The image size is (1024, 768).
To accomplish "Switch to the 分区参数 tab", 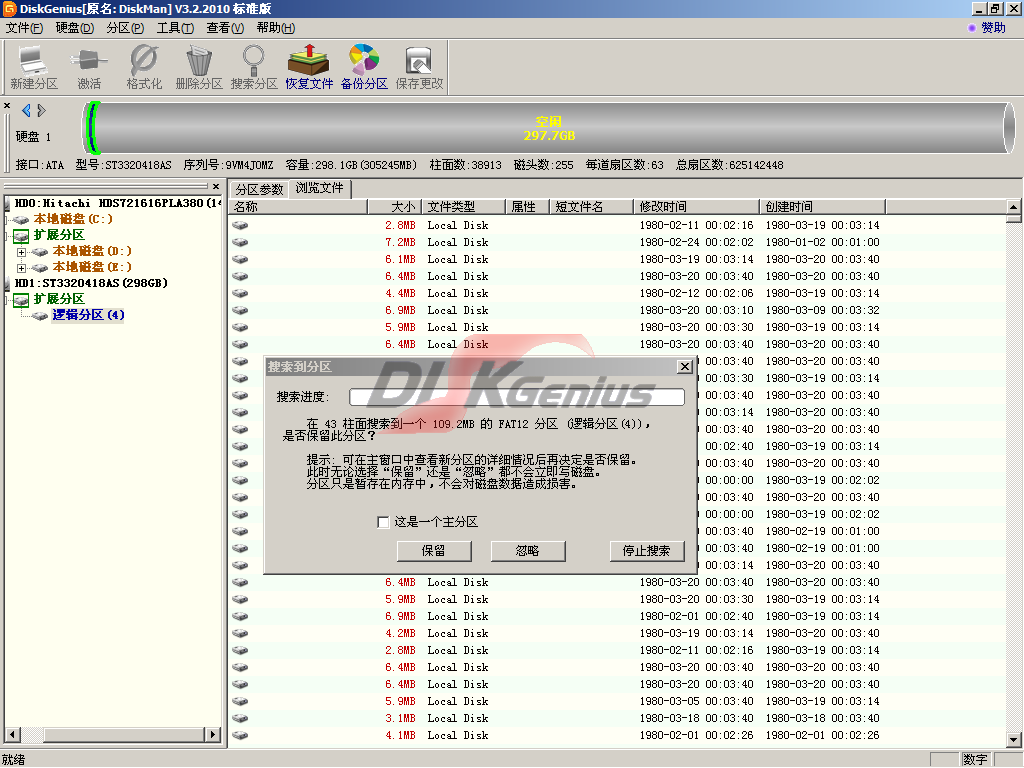I will 259,189.
